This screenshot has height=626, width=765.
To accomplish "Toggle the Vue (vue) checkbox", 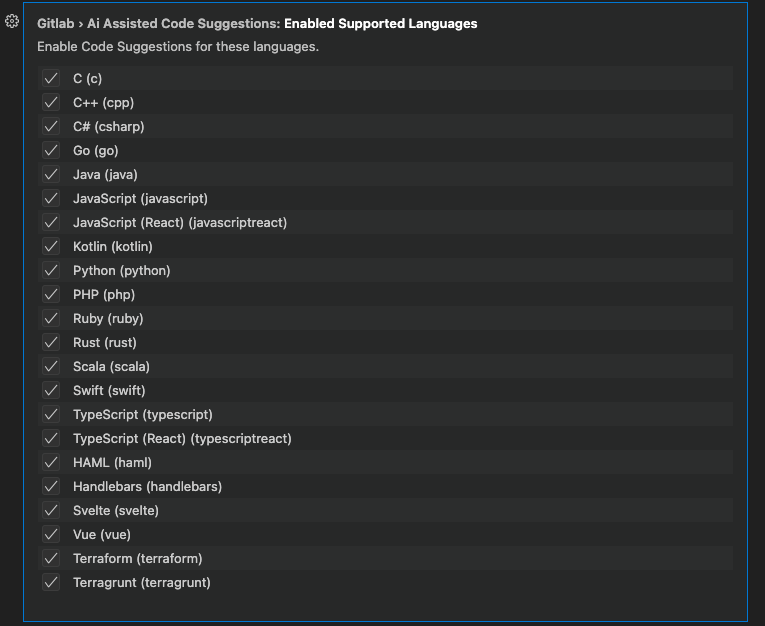I will pyautogui.click(x=51, y=534).
